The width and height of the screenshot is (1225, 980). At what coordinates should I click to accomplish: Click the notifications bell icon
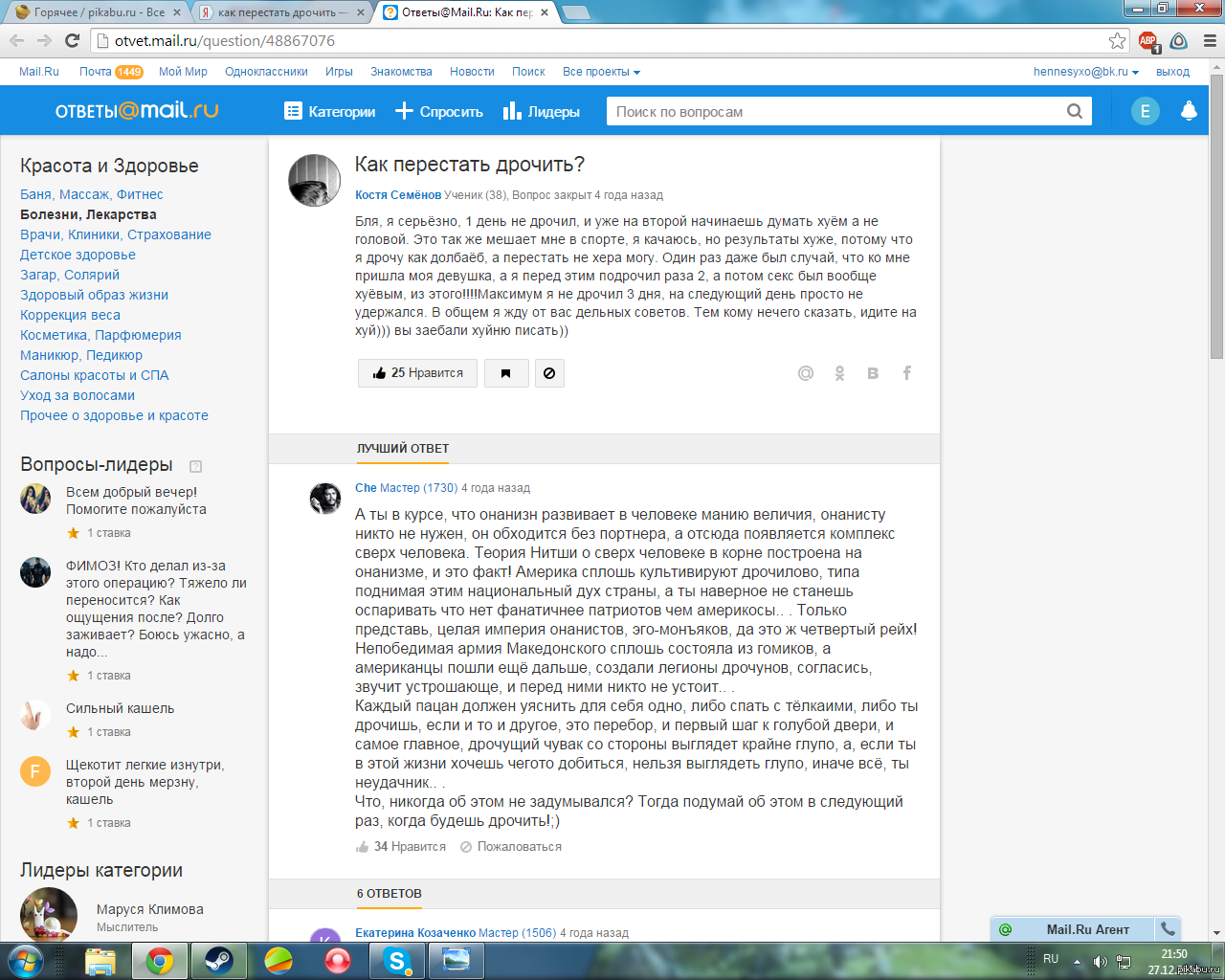[1189, 111]
